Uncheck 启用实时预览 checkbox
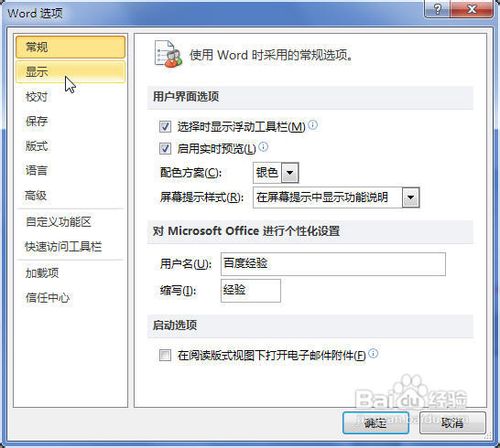500x448 pixels. coord(165,148)
